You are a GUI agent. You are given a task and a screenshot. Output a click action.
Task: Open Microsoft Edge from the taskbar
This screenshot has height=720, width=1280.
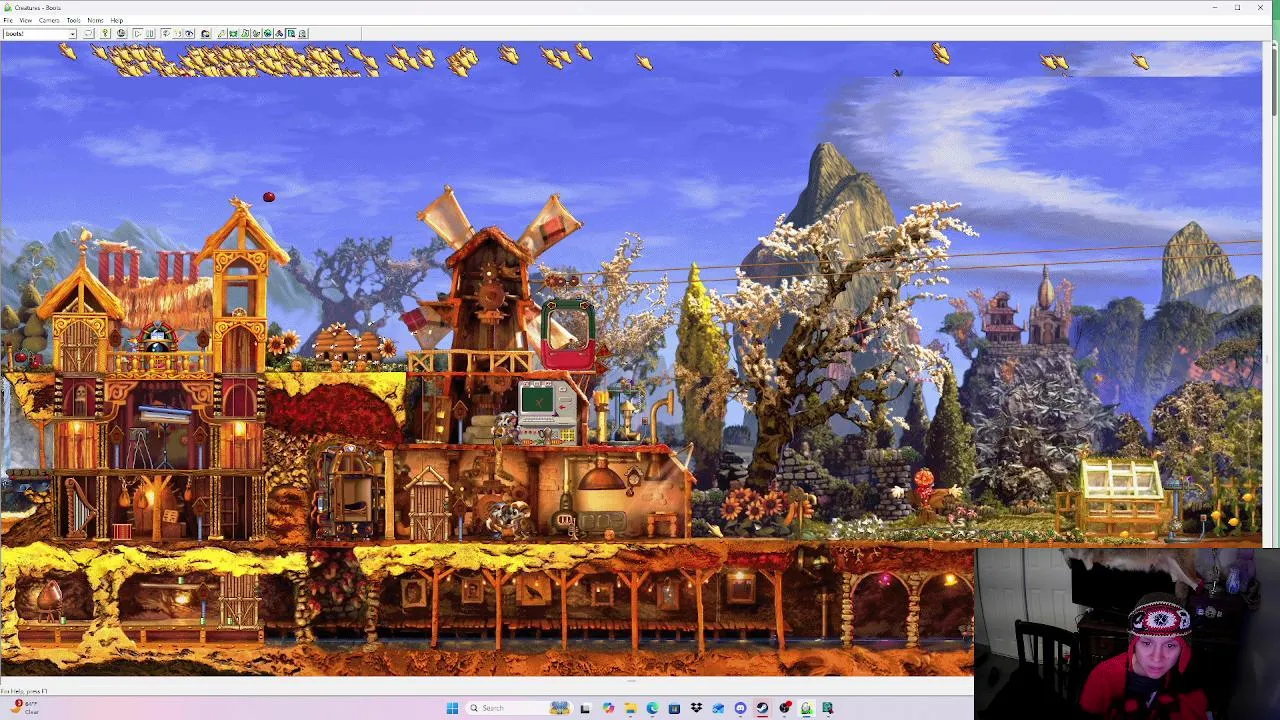click(x=652, y=708)
